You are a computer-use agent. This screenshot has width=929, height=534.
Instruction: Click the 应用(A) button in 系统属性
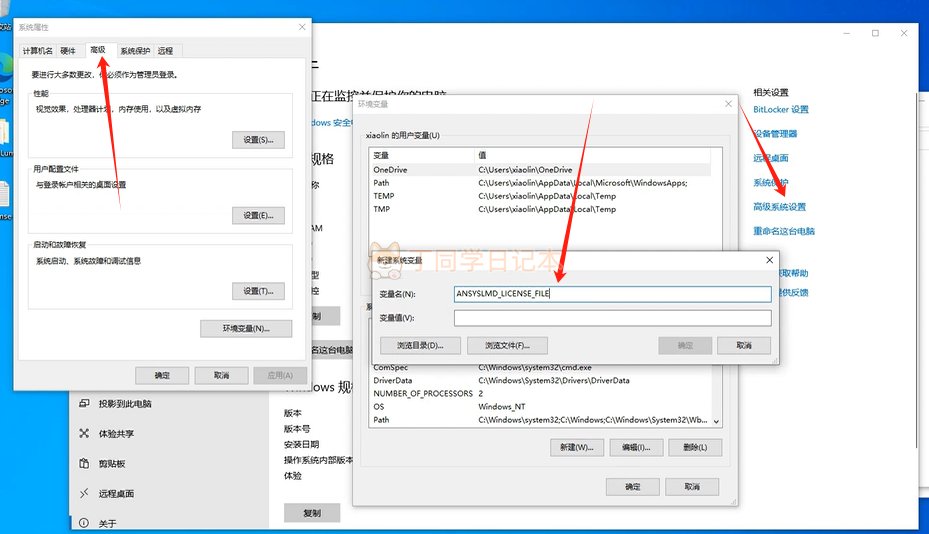coord(280,375)
